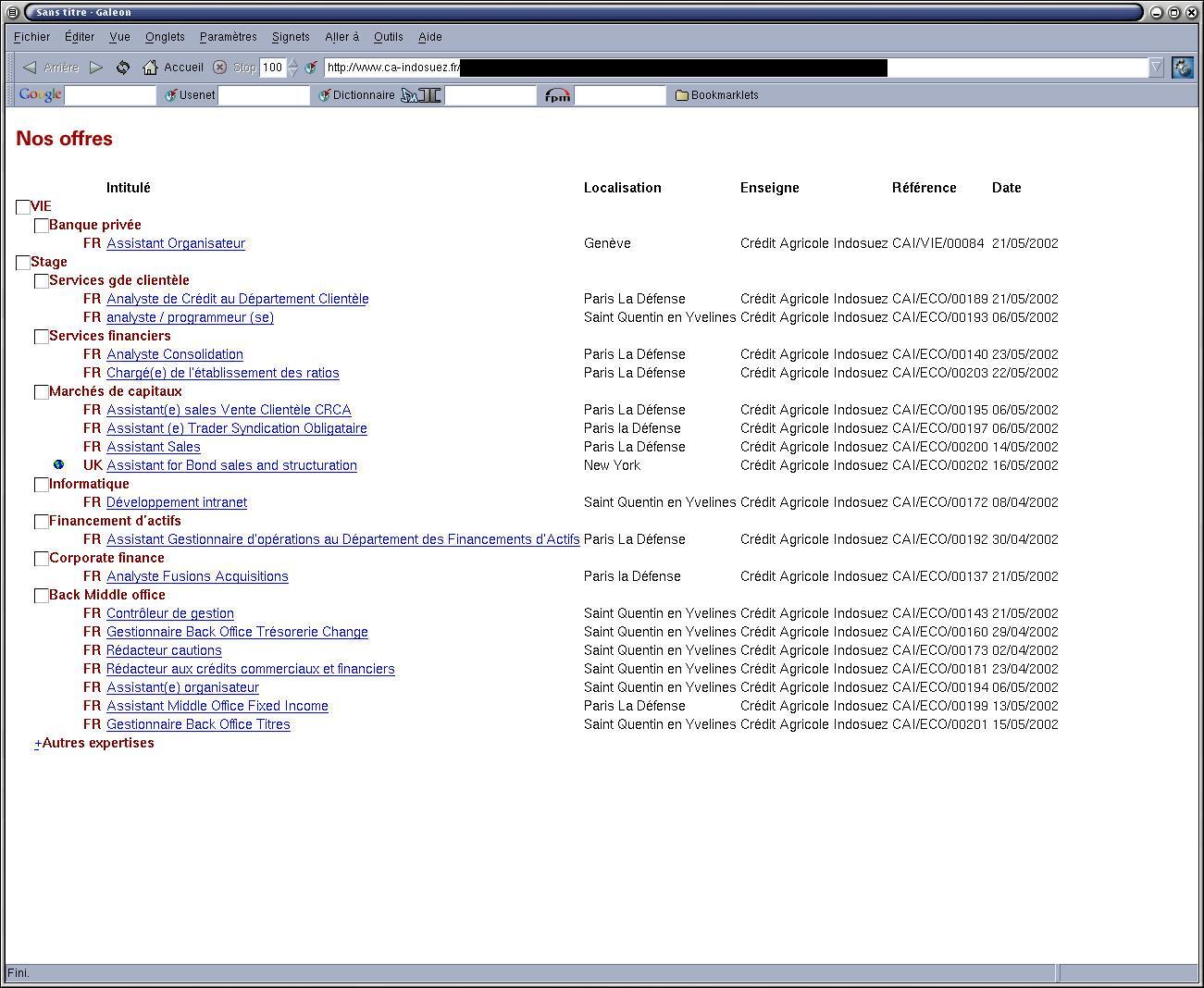The height and width of the screenshot is (988, 1204).
Task: Open the Aide menu
Action: point(430,37)
